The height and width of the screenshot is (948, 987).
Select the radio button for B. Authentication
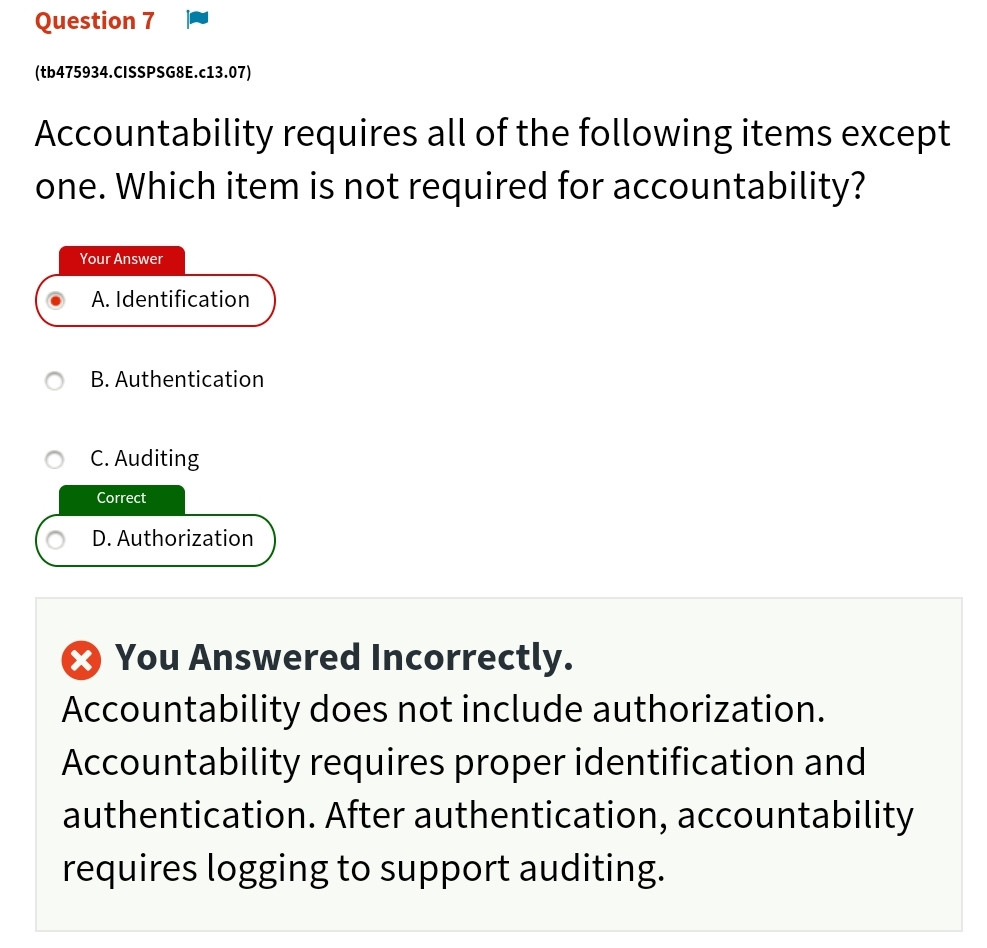tap(55, 380)
